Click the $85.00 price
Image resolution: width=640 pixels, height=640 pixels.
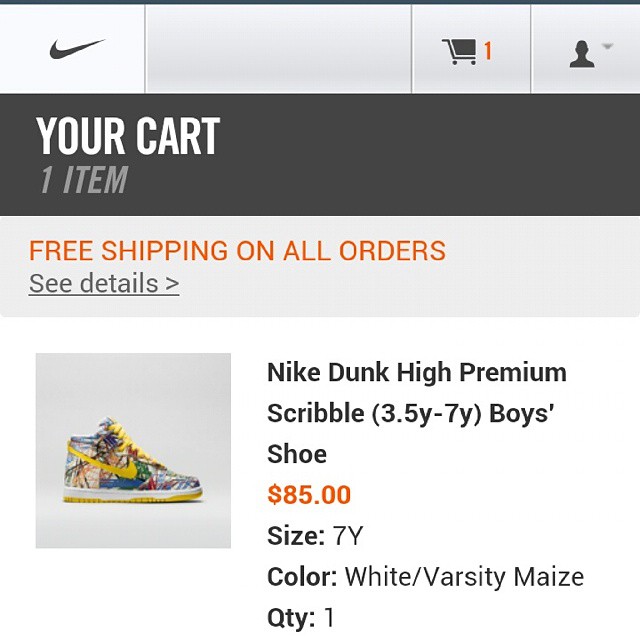coord(309,494)
